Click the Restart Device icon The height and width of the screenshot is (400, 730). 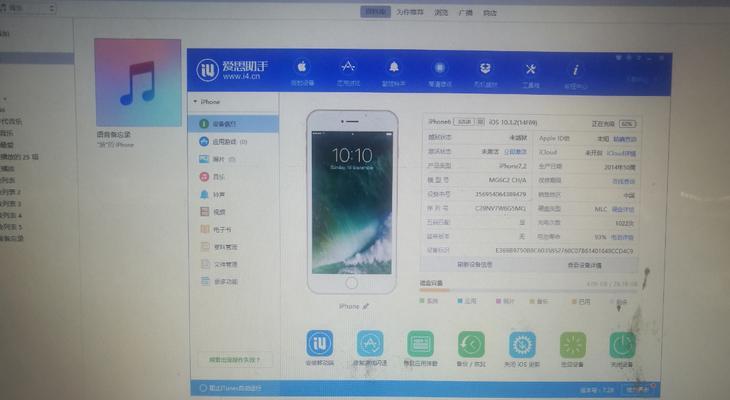pyautogui.click(x=573, y=346)
